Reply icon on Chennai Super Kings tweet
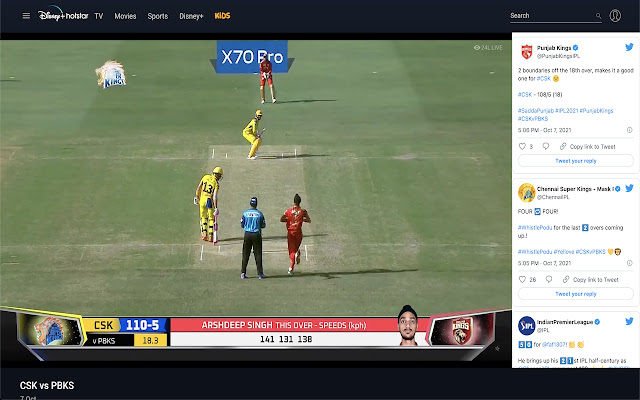 pos(549,279)
